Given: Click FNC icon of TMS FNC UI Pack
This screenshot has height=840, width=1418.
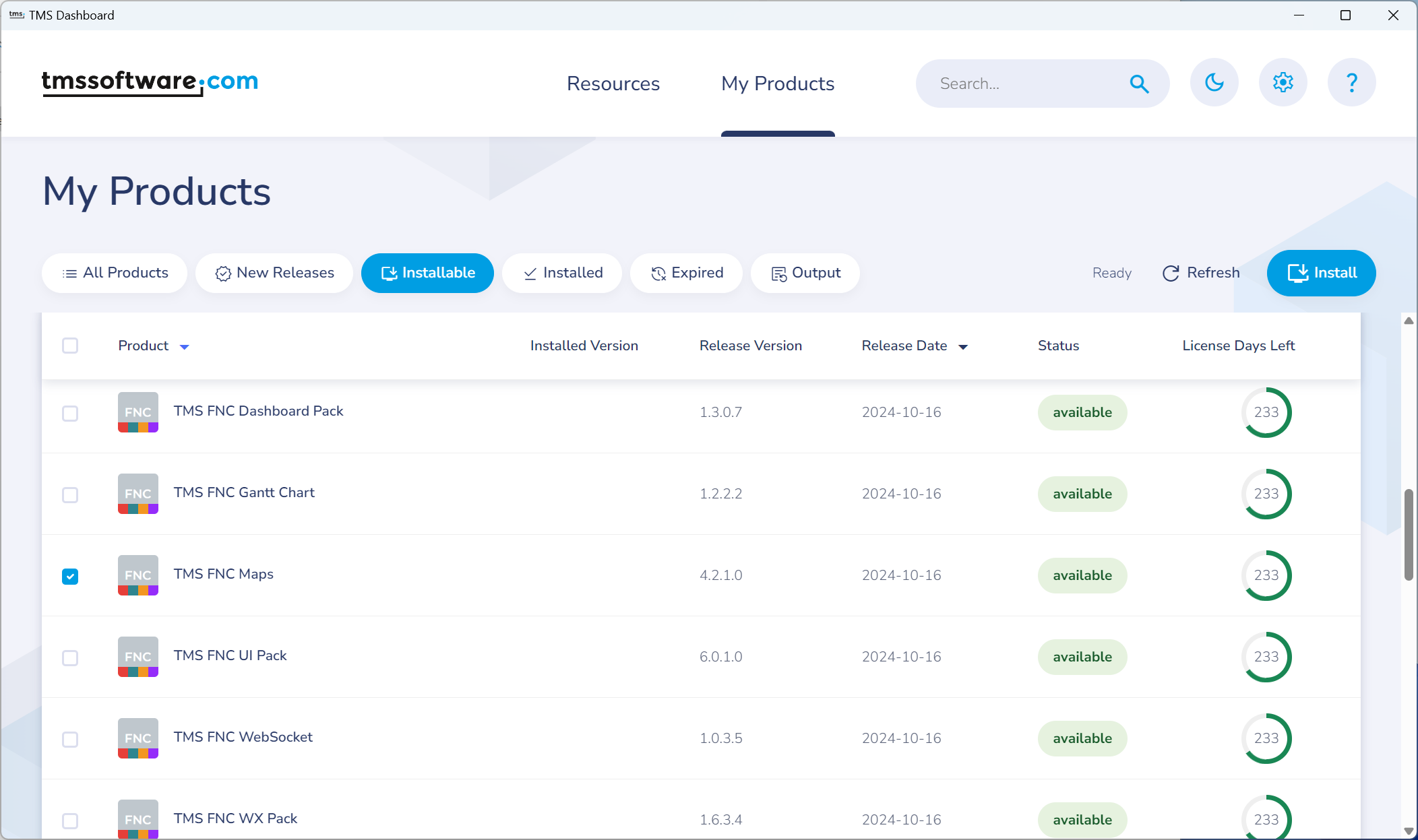Looking at the screenshot, I should point(138,657).
